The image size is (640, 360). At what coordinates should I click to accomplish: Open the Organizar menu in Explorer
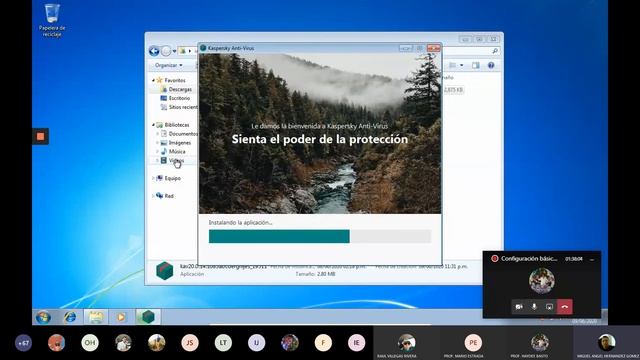click(x=169, y=65)
